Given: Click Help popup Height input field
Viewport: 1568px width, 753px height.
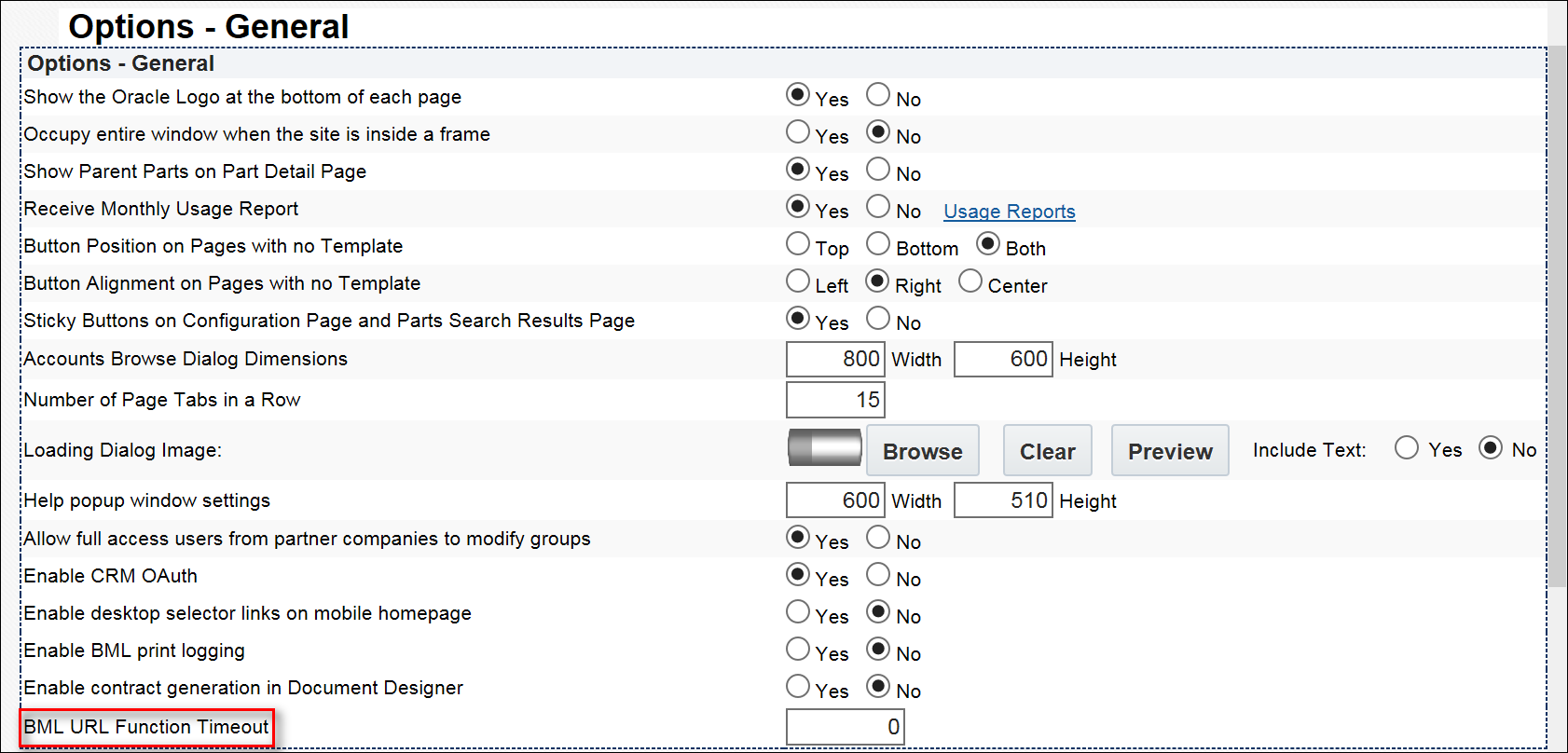Looking at the screenshot, I should (1003, 500).
